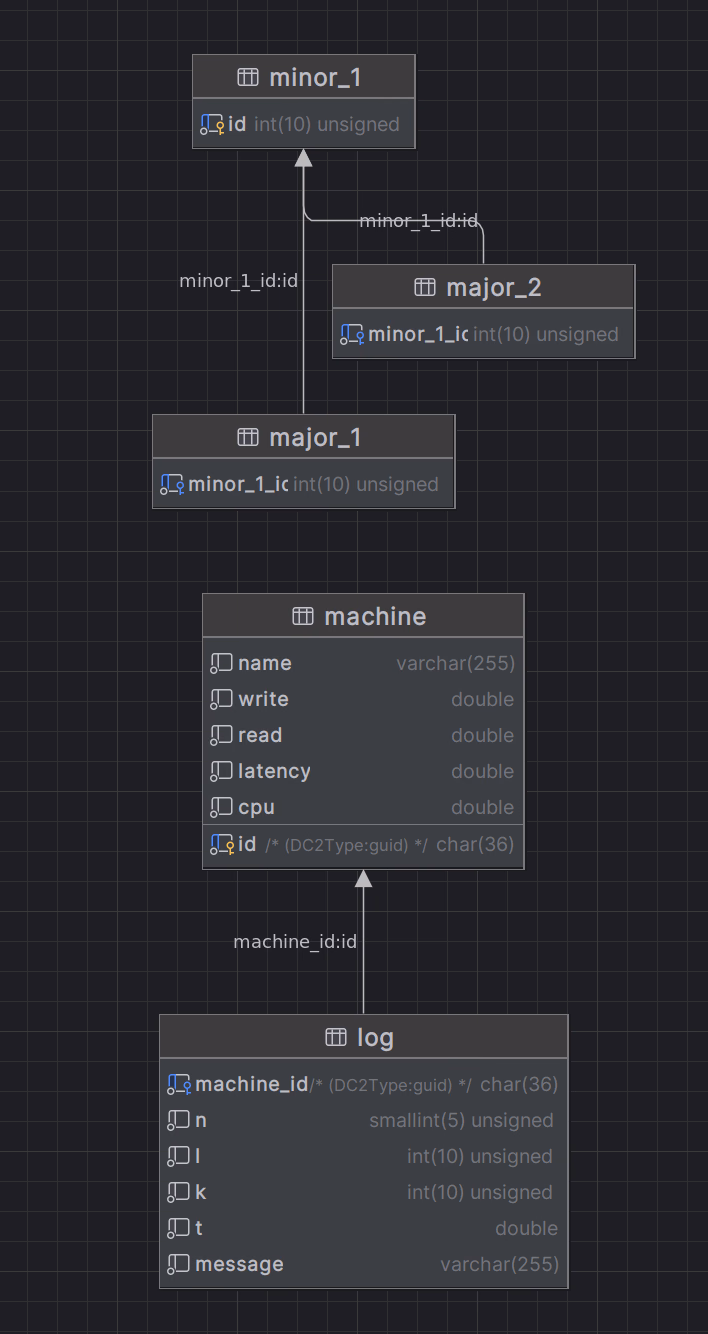Image resolution: width=708 pixels, height=1334 pixels.
Task: Click the column icon next to cpu
Action: click(x=222, y=807)
